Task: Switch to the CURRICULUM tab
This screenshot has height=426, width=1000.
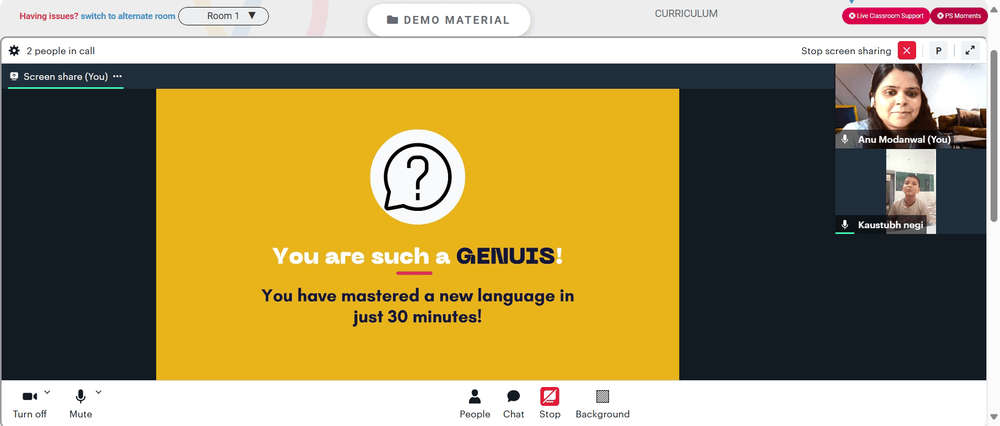Action: click(686, 13)
